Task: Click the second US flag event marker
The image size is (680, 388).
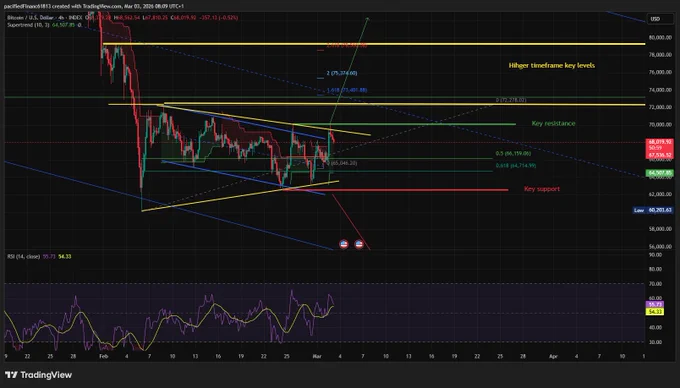Action: 359,244
